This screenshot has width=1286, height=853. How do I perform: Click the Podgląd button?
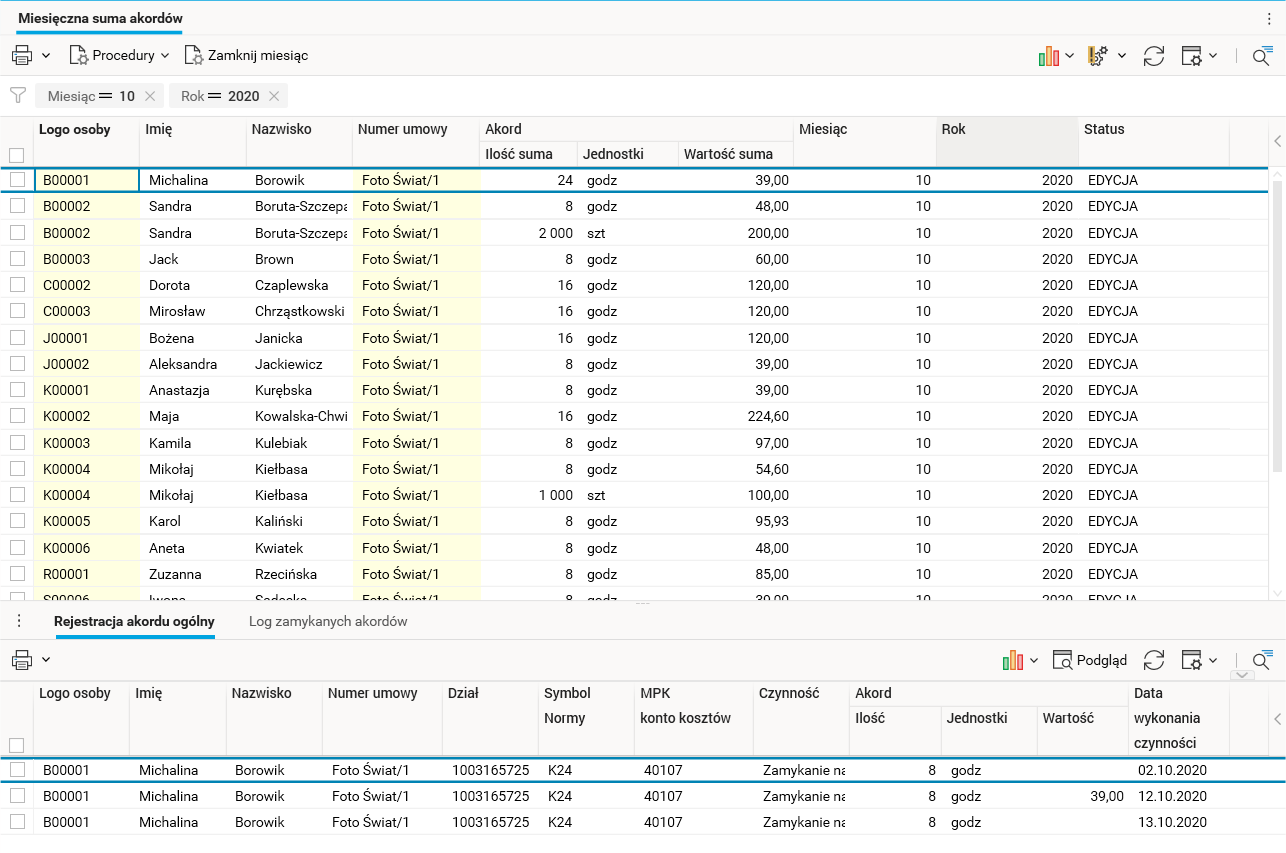(1090, 660)
